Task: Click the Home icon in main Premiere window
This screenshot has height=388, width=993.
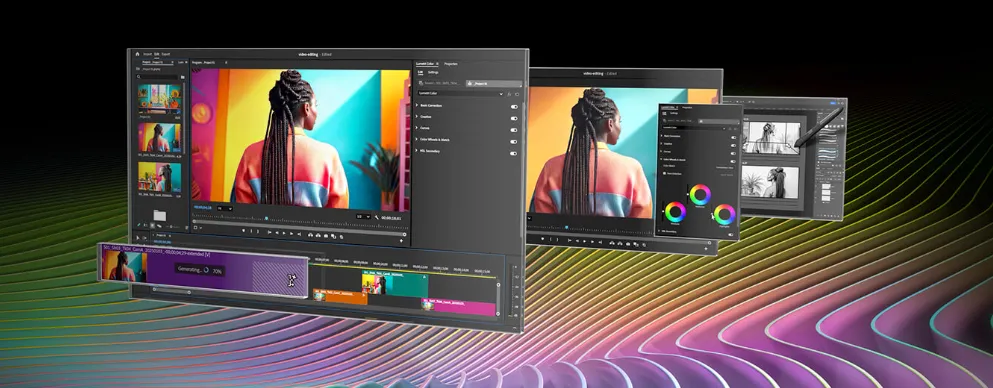Action: click(137, 54)
